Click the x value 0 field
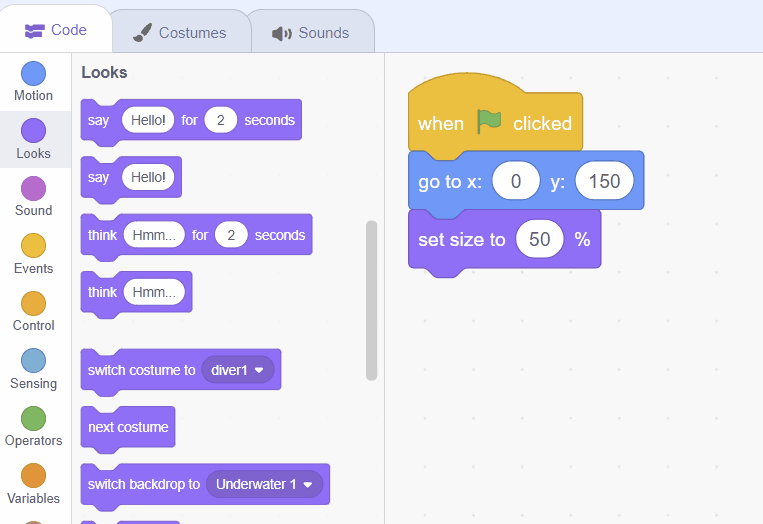This screenshot has width=763, height=524. pyautogui.click(x=516, y=182)
